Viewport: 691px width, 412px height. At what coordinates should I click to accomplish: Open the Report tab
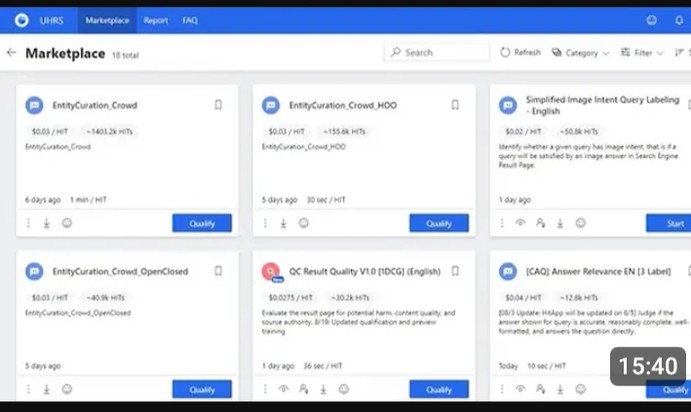pyautogui.click(x=156, y=20)
